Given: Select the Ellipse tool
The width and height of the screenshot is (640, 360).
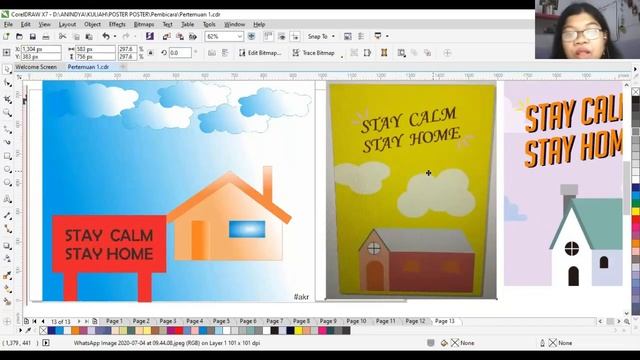Looking at the screenshot, I should [x=7, y=169].
